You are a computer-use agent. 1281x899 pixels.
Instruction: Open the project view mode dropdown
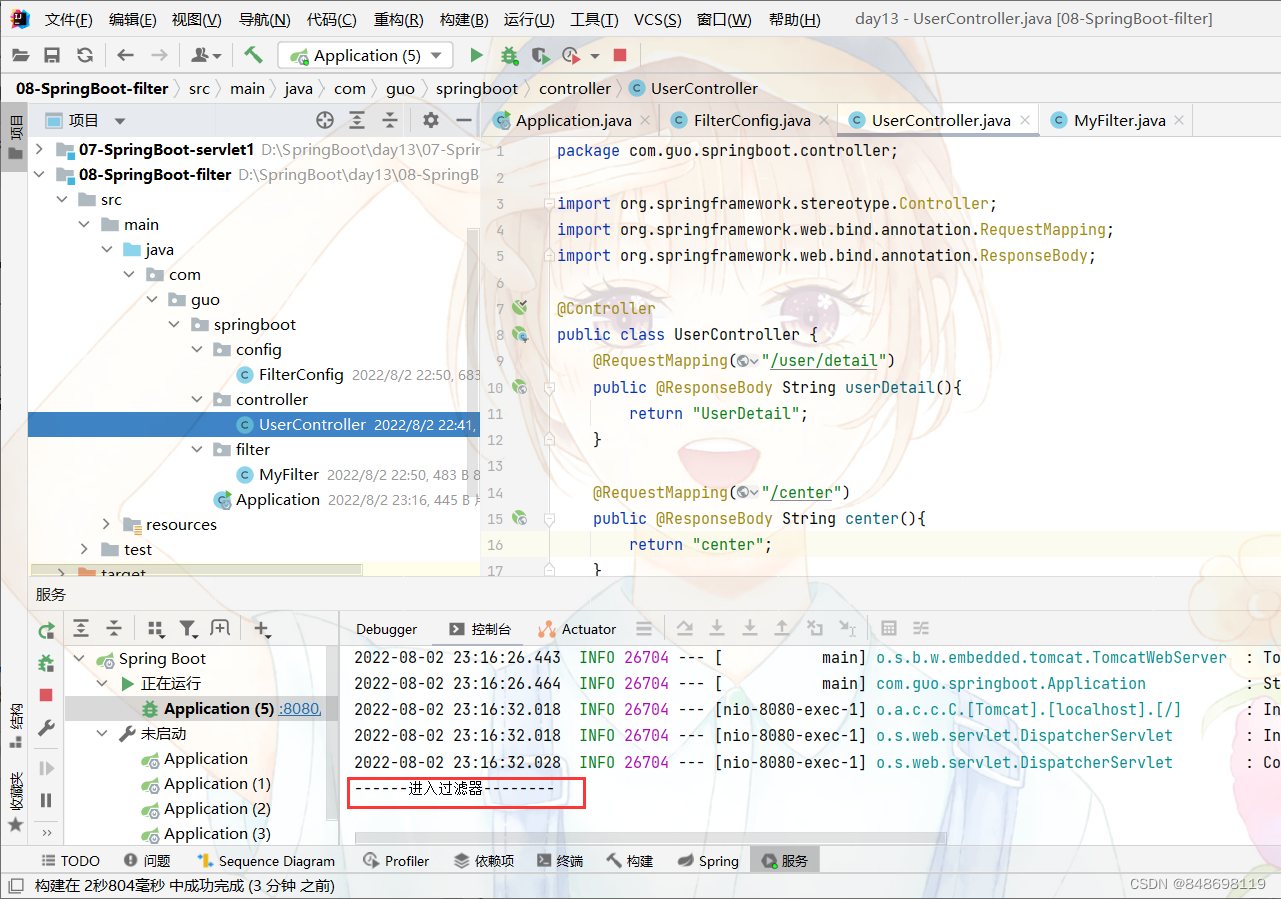[120, 121]
